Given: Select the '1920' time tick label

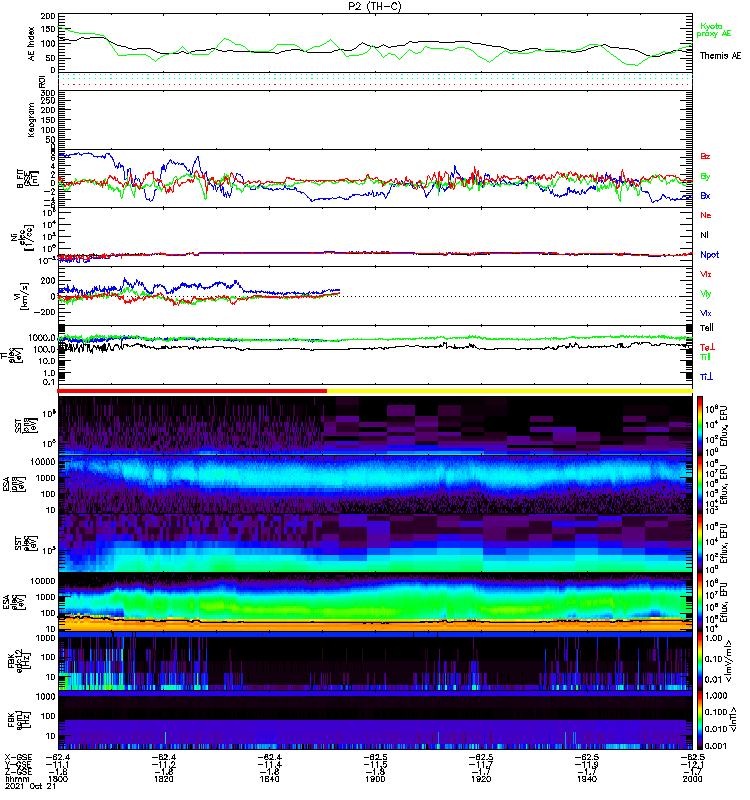Looking at the screenshot, I should [481, 779].
